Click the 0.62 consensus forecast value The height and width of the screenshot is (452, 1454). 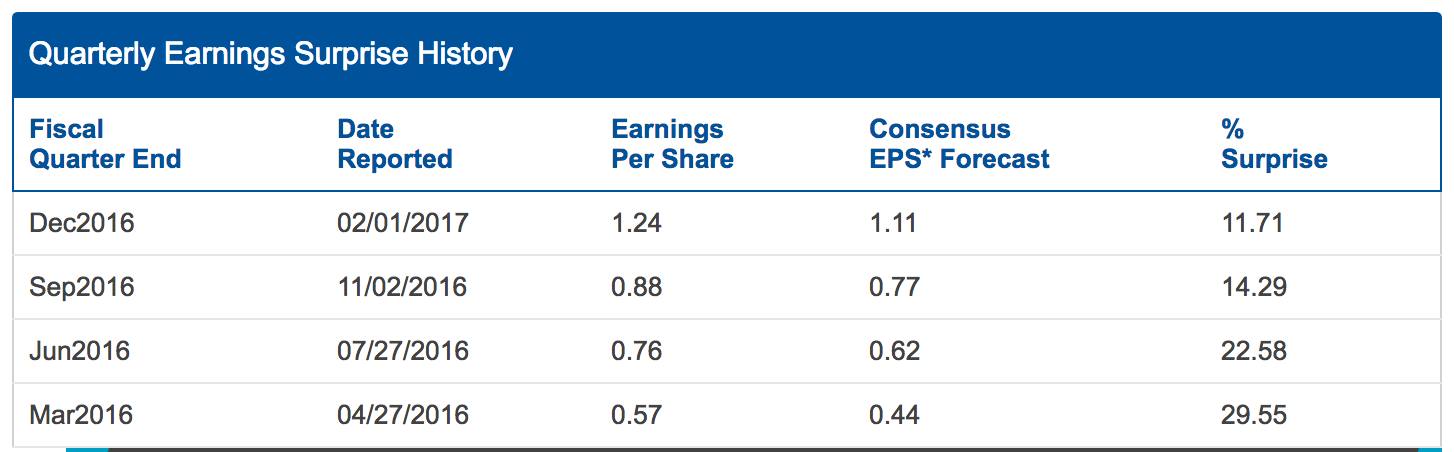tap(894, 351)
